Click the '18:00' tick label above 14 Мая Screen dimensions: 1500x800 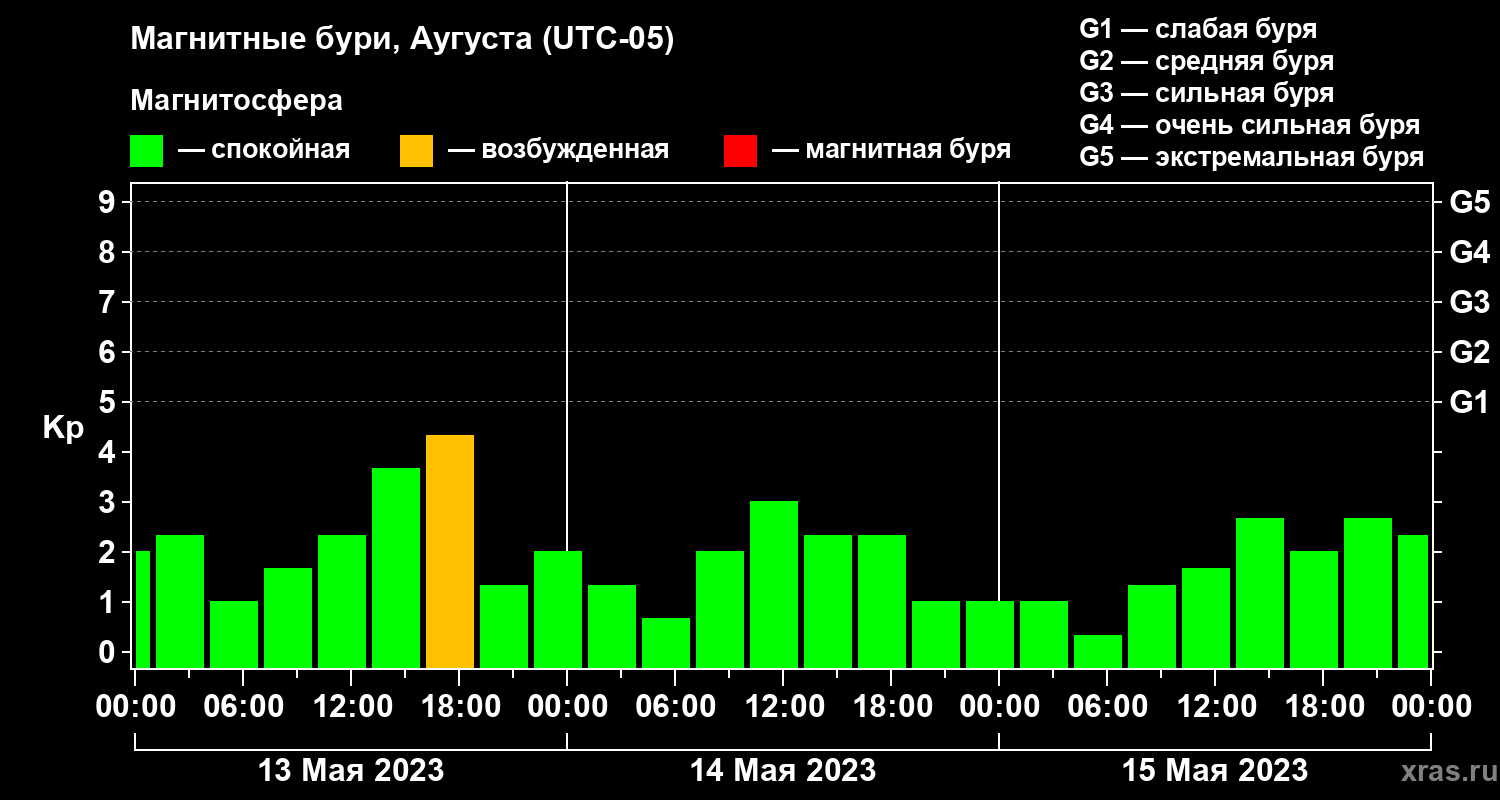891,707
